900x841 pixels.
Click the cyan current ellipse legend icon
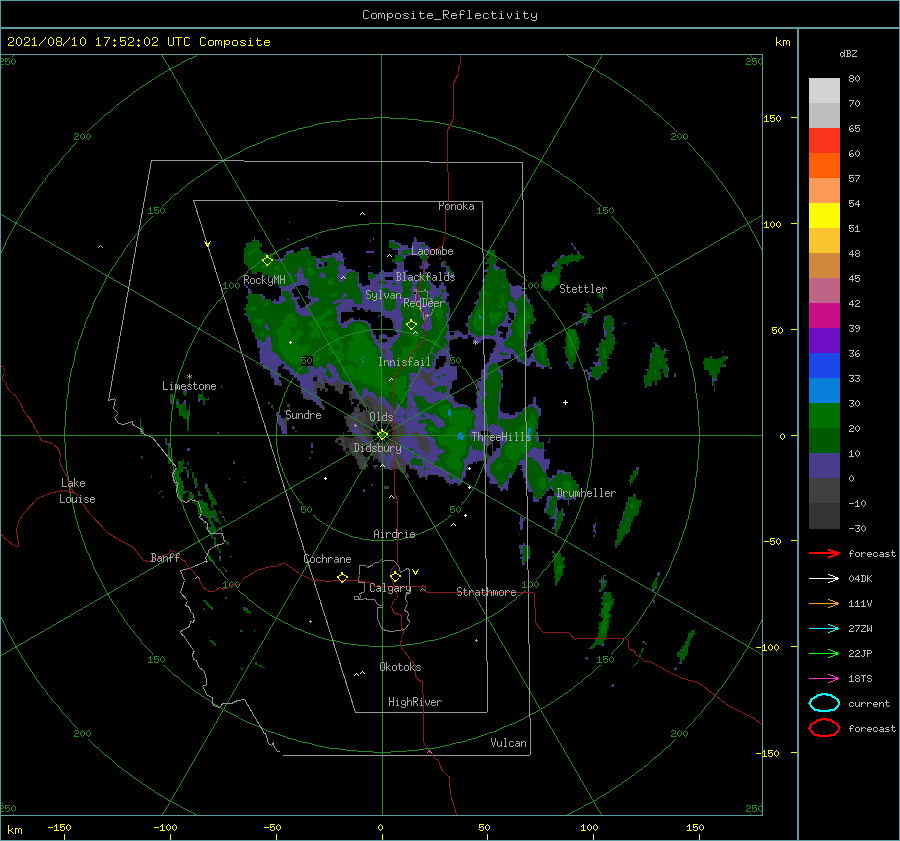click(824, 703)
